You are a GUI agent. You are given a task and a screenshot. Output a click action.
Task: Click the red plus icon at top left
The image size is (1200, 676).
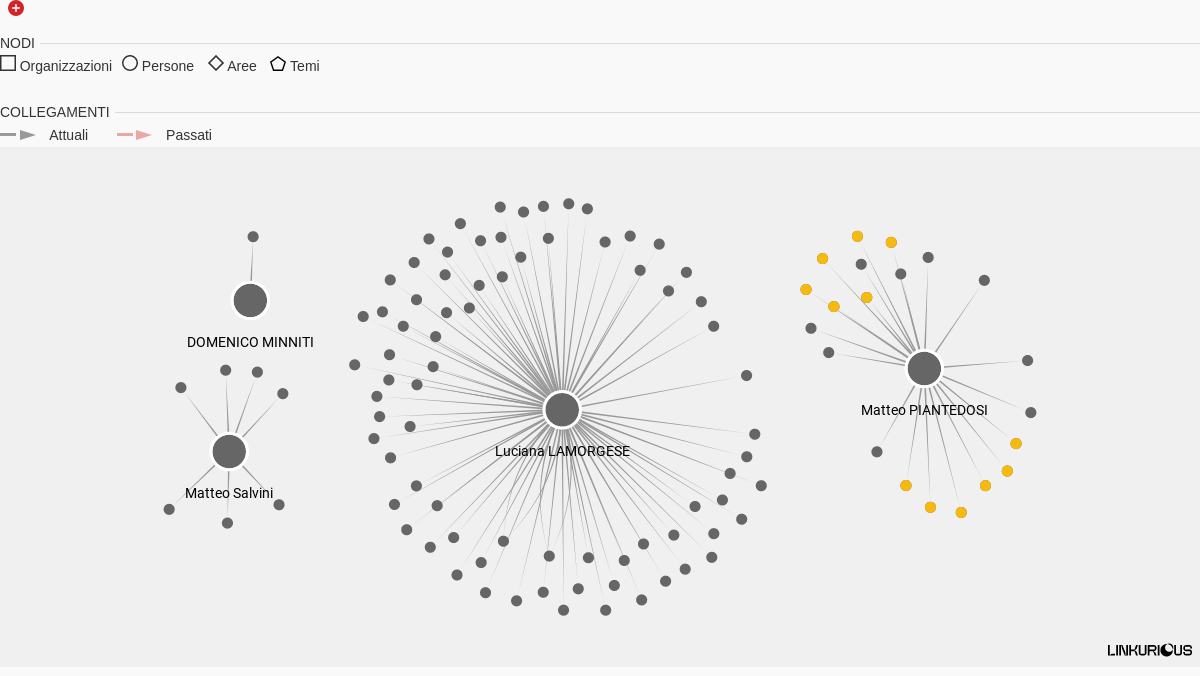point(16,8)
